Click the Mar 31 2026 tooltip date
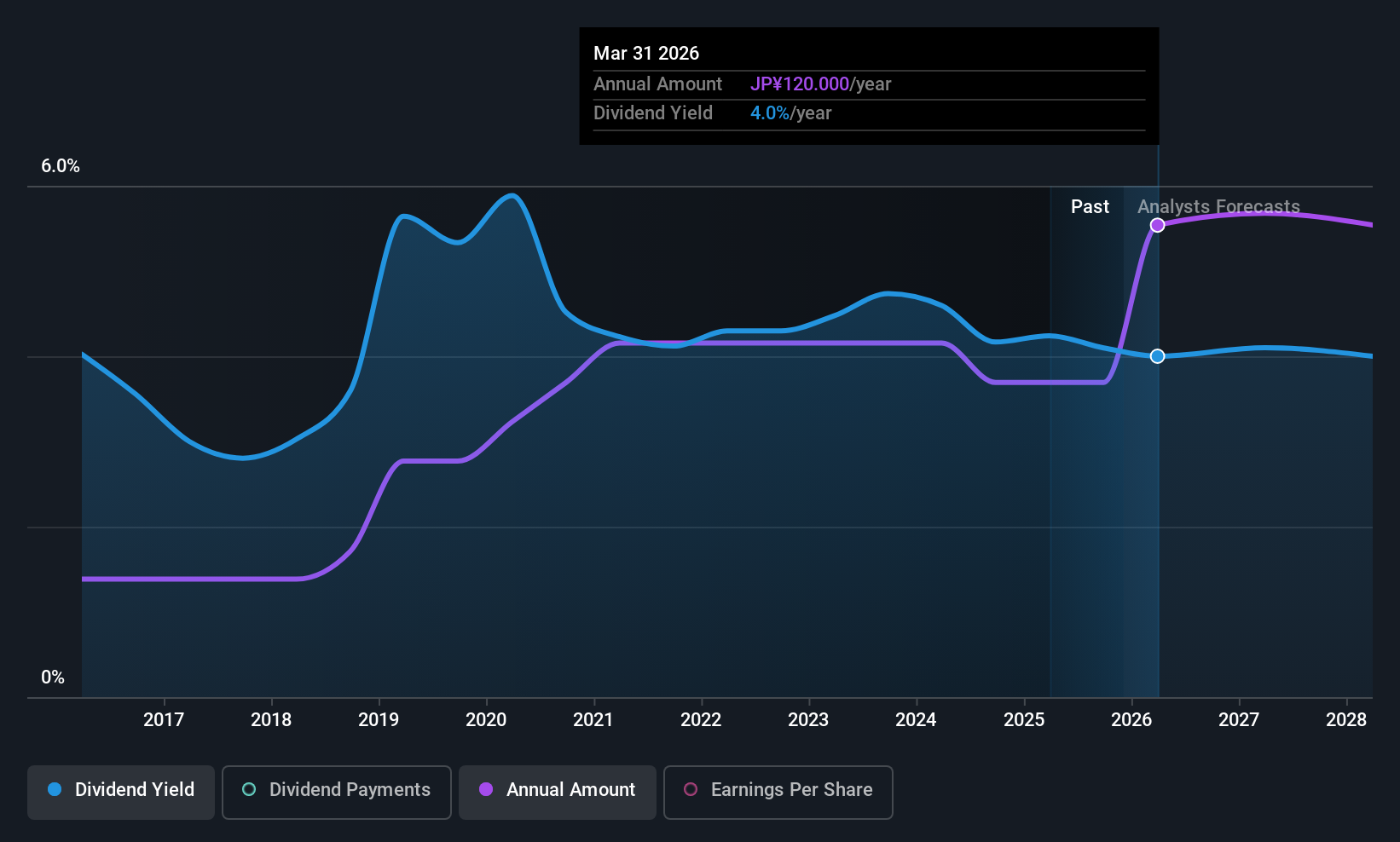1400x842 pixels. pyautogui.click(x=646, y=54)
